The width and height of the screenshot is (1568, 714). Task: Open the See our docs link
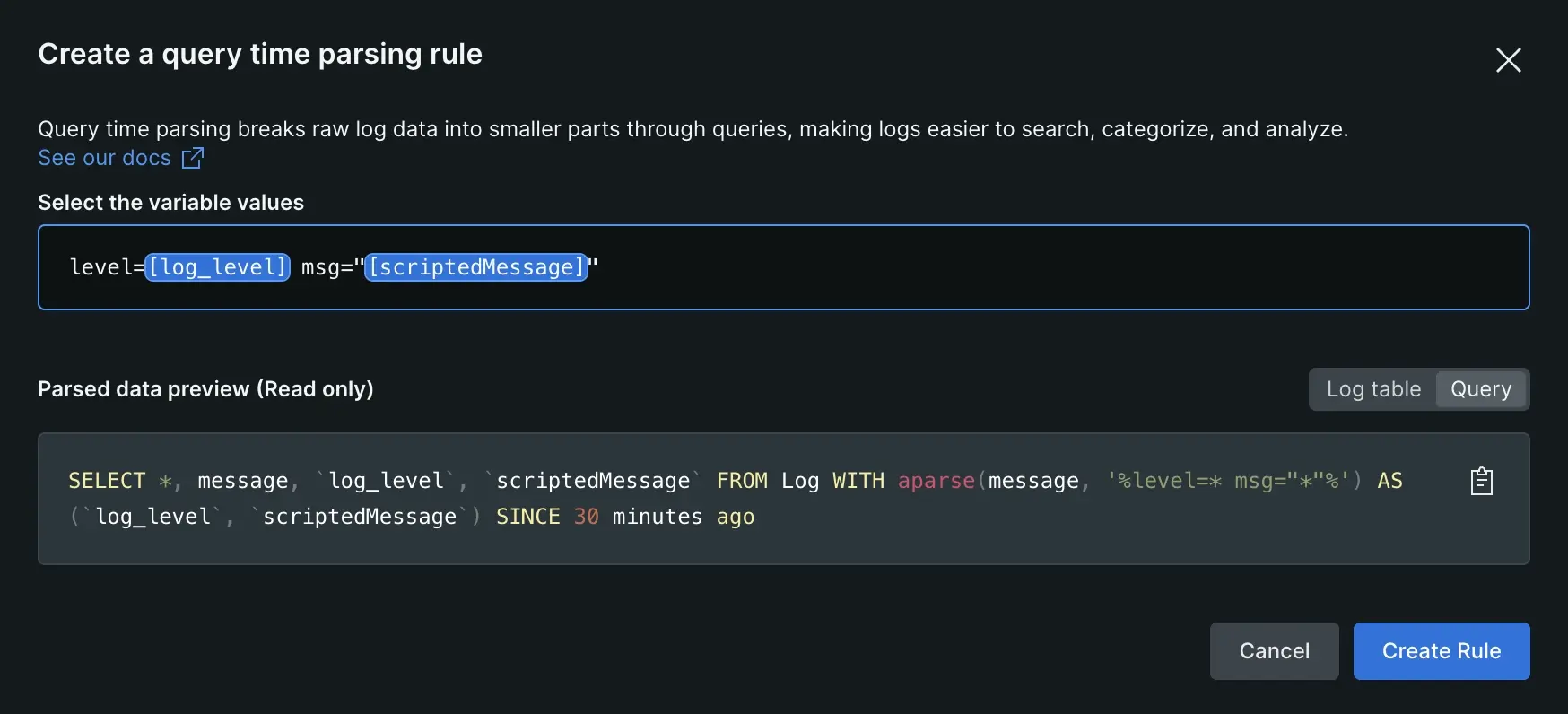[x=104, y=158]
